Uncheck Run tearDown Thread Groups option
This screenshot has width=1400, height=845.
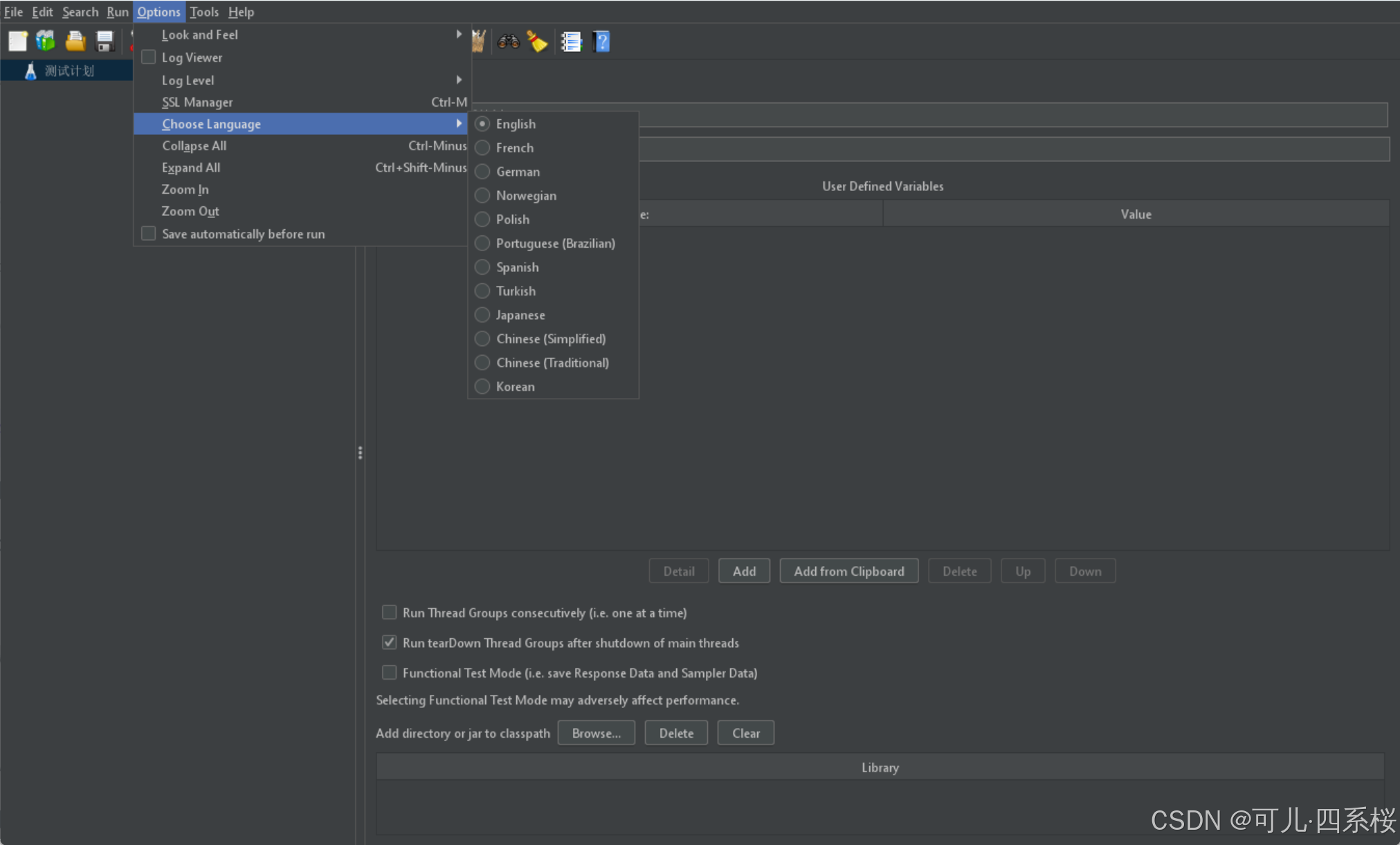390,642
